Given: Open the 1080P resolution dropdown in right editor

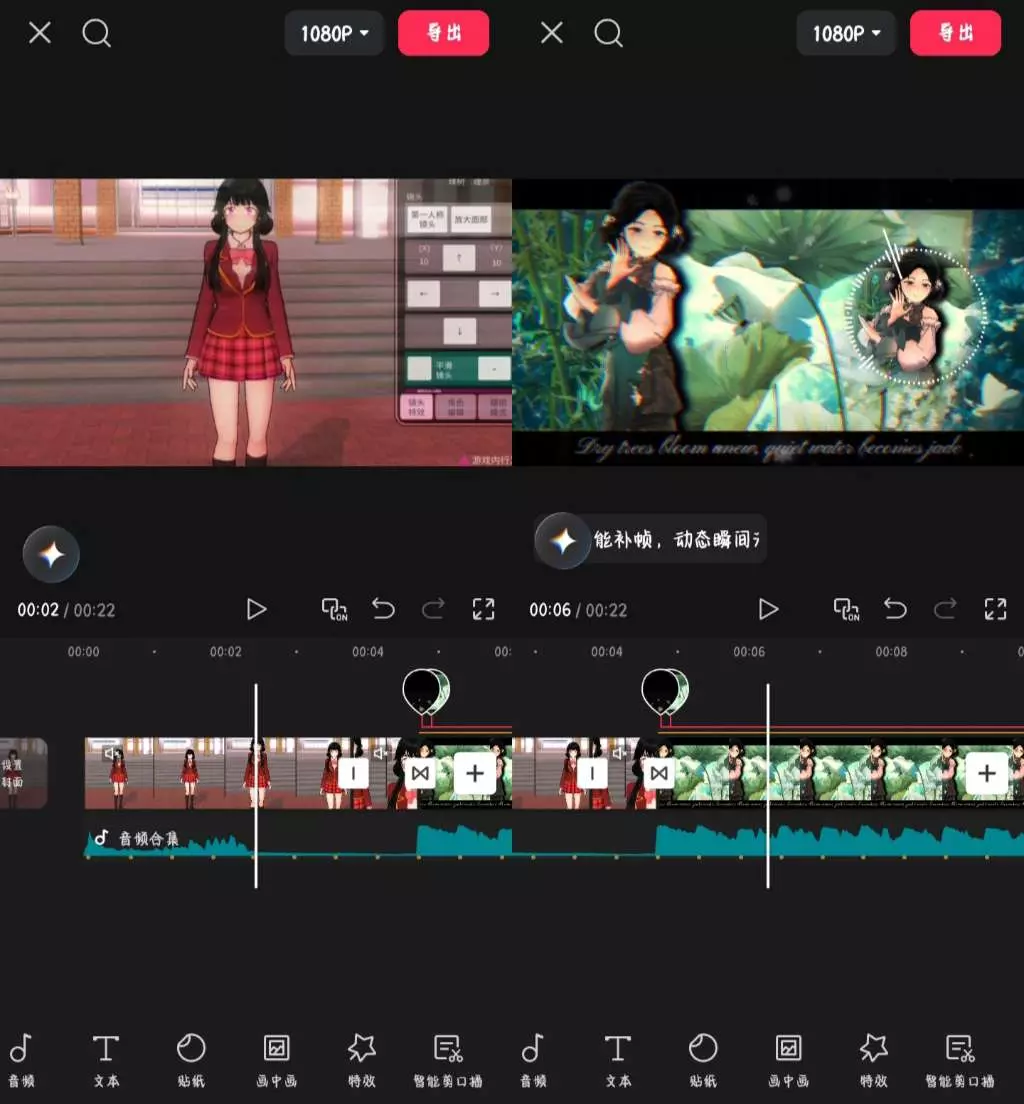Looking at the screenshot, I should (x=846, y=33).
